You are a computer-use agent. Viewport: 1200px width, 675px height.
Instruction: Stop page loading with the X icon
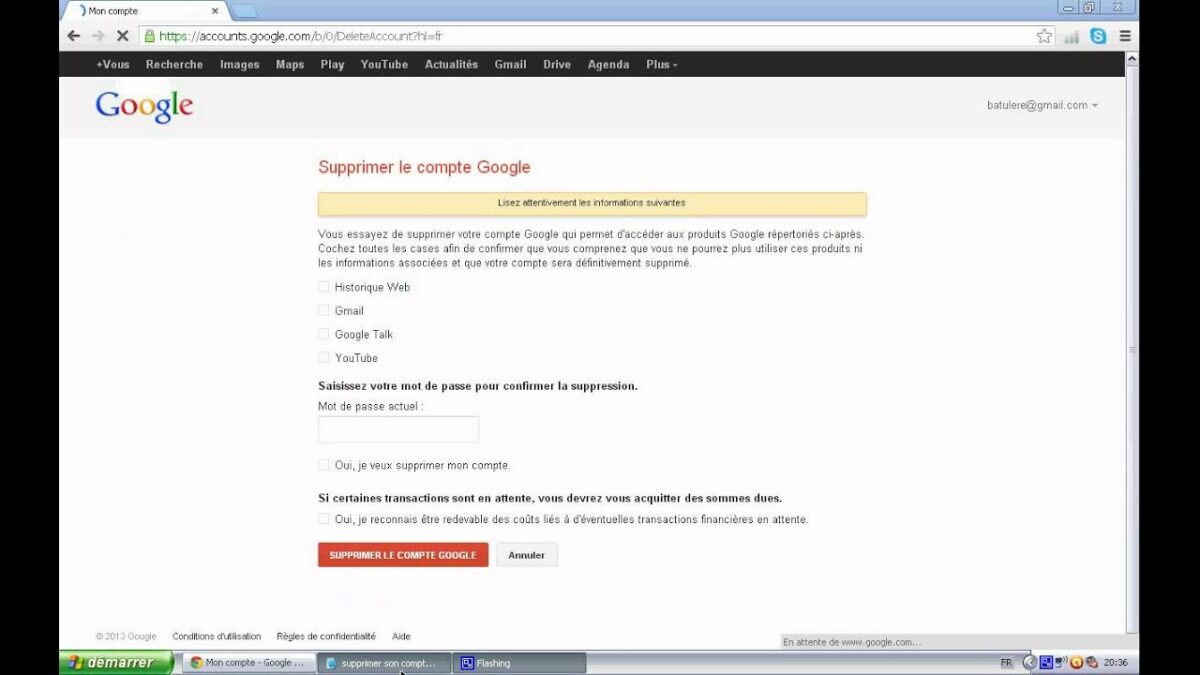[122, 36]
